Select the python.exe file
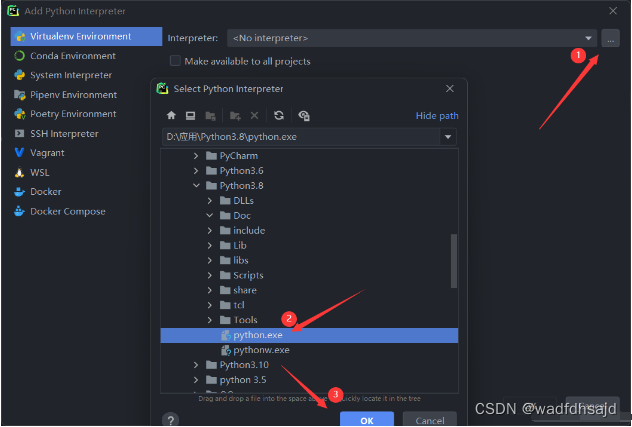The width and height of the screenshot is (632, 427). [309, 335]
